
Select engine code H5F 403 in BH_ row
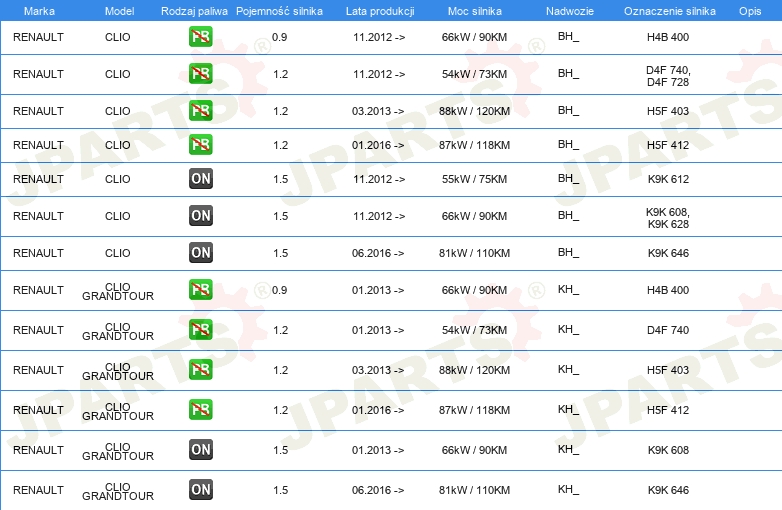(668, 111)
